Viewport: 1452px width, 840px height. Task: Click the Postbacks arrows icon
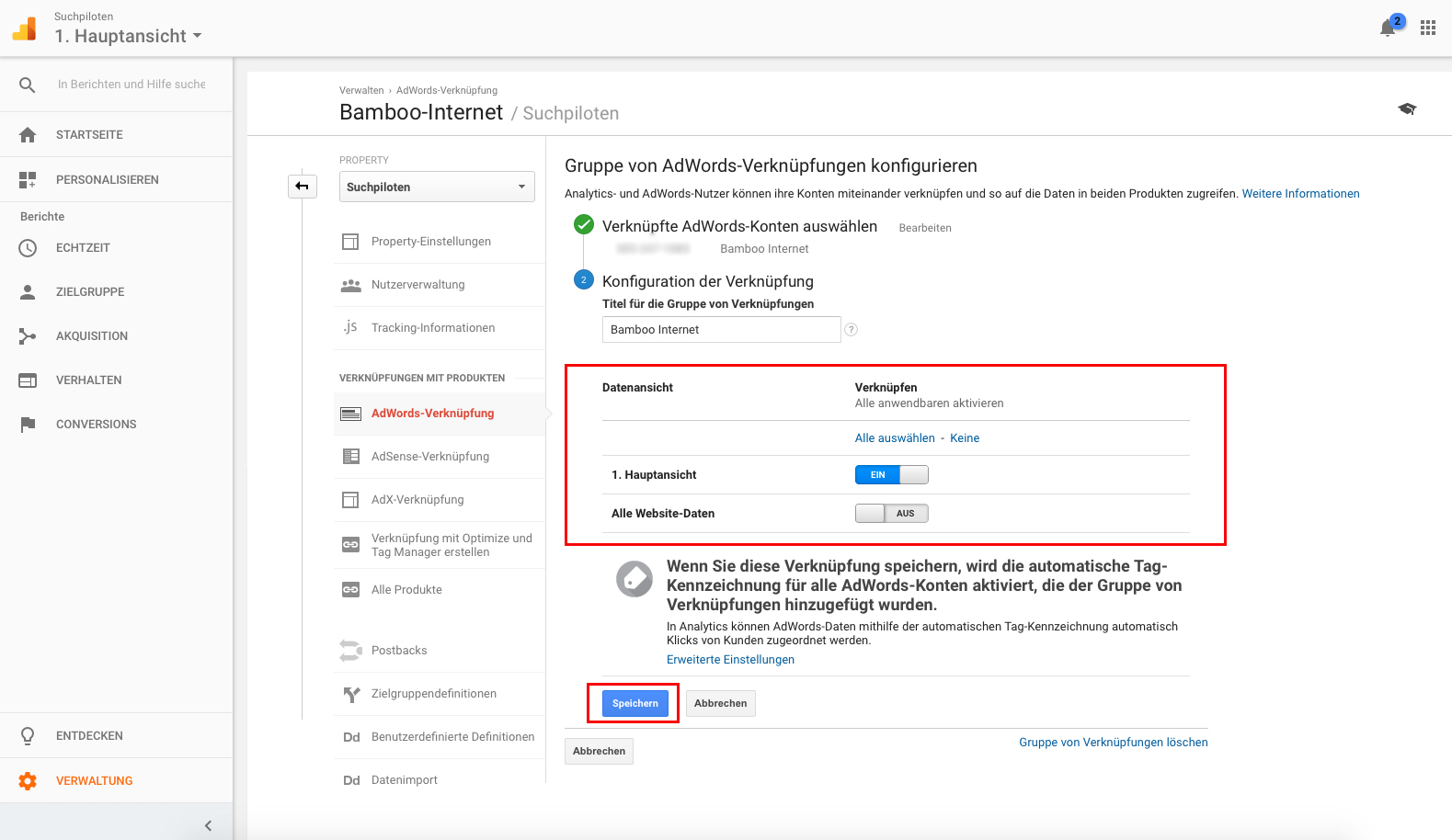350,651
